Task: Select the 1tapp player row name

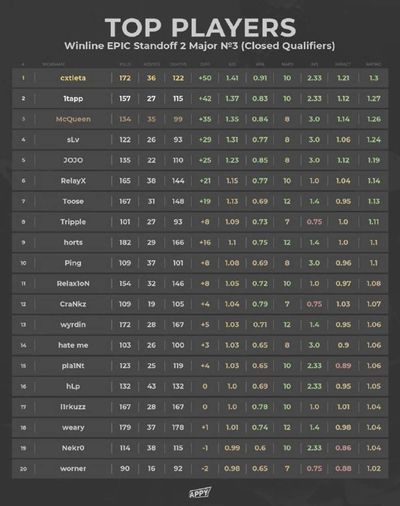Action: point(73,99)
